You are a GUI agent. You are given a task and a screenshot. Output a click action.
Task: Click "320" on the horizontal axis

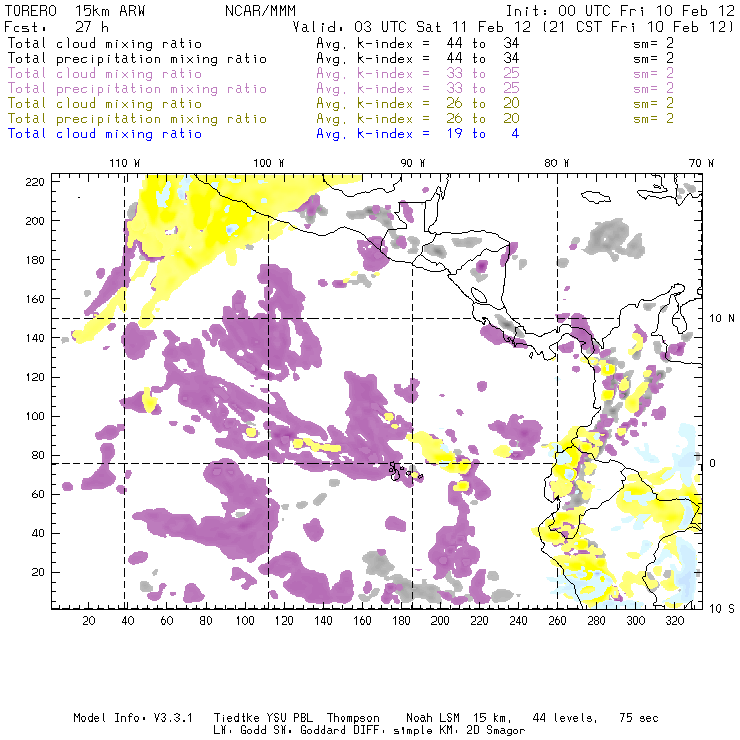click(675, 621)
